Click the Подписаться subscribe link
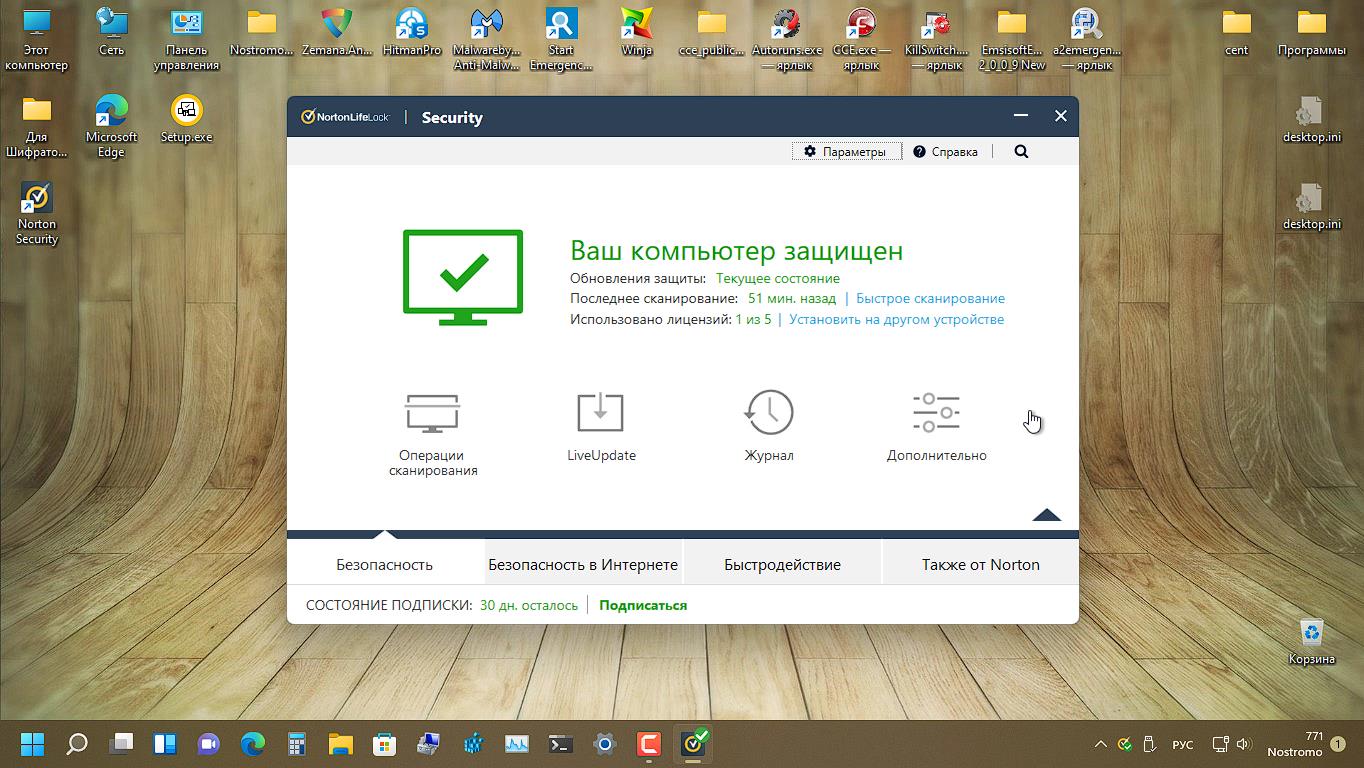The width and height of the screenshot is (1364, 768). (643, 605)
